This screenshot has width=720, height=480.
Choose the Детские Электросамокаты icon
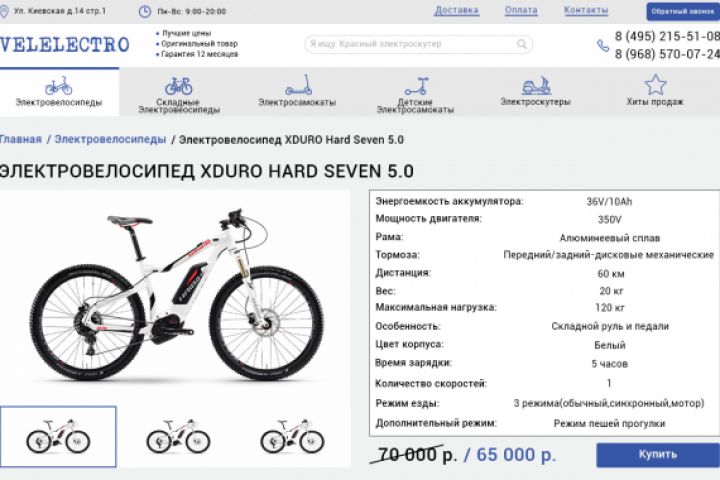416,86
